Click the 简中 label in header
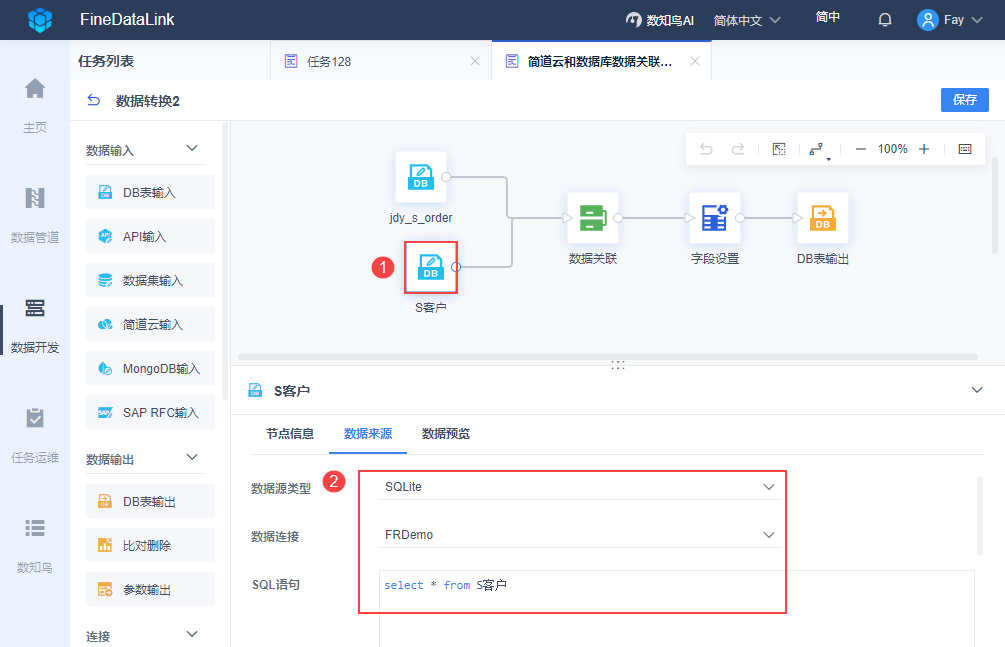This screenshot has width=1005, height=647. 827,17
